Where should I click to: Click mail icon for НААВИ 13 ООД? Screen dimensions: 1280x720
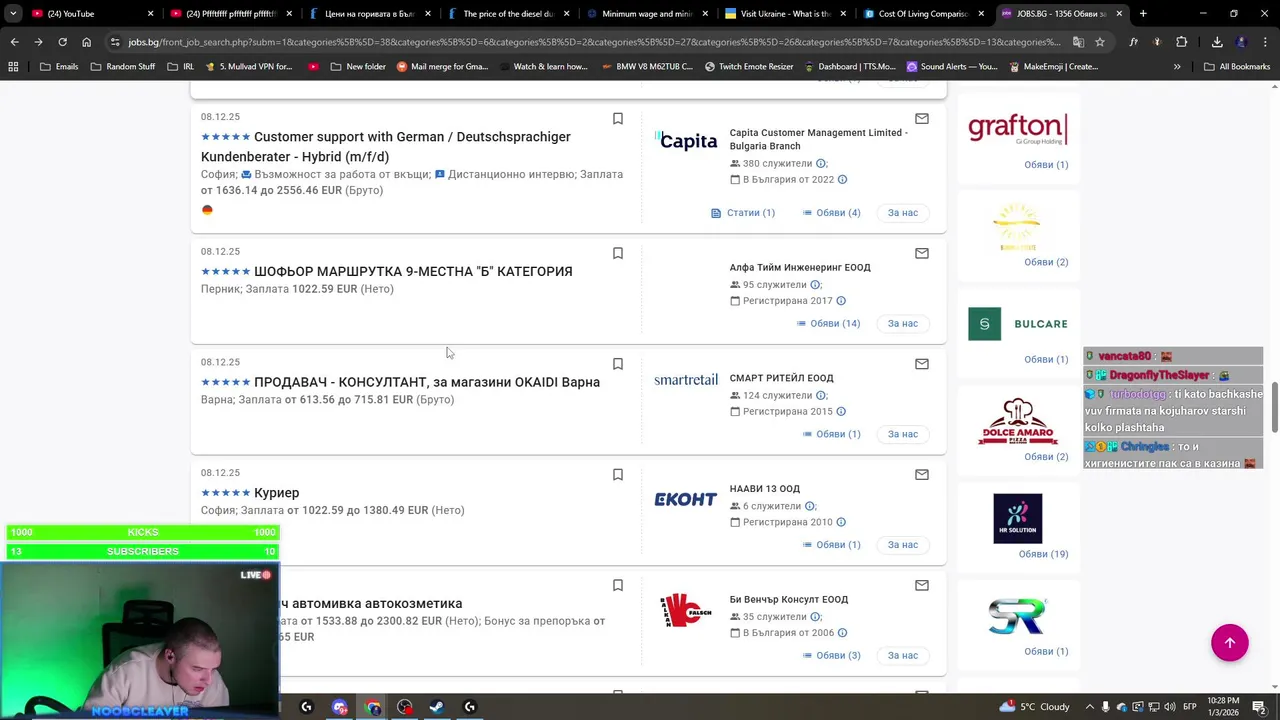tap(922, 475)
